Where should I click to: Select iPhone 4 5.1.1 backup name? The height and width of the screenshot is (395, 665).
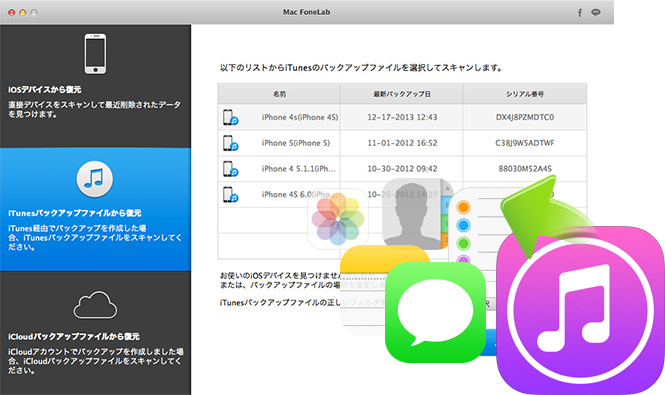[299, 169]
